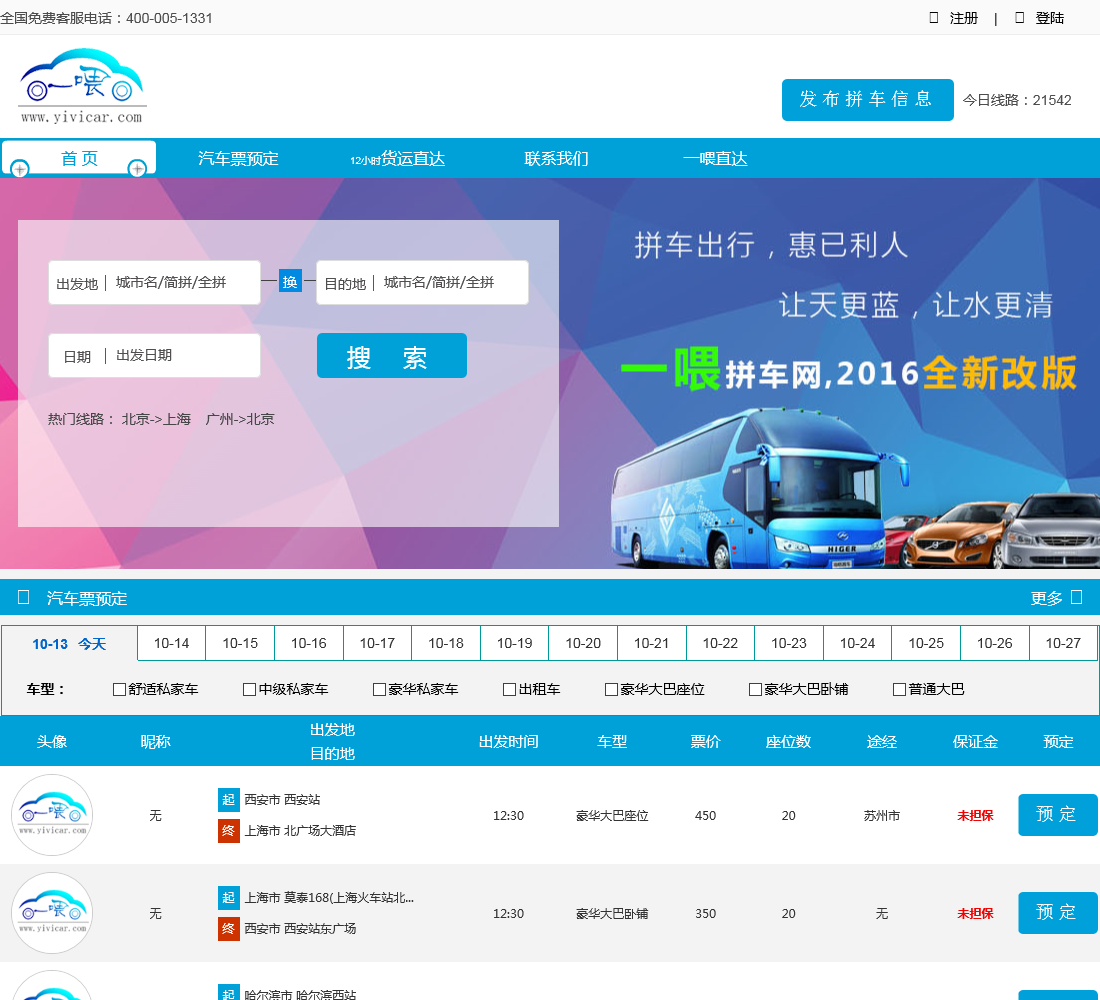This screenshot has height=1000, width=1100.
Task: Click the 终 icon for 西安市 西安站东广场
Action: (x=229, y=928)
